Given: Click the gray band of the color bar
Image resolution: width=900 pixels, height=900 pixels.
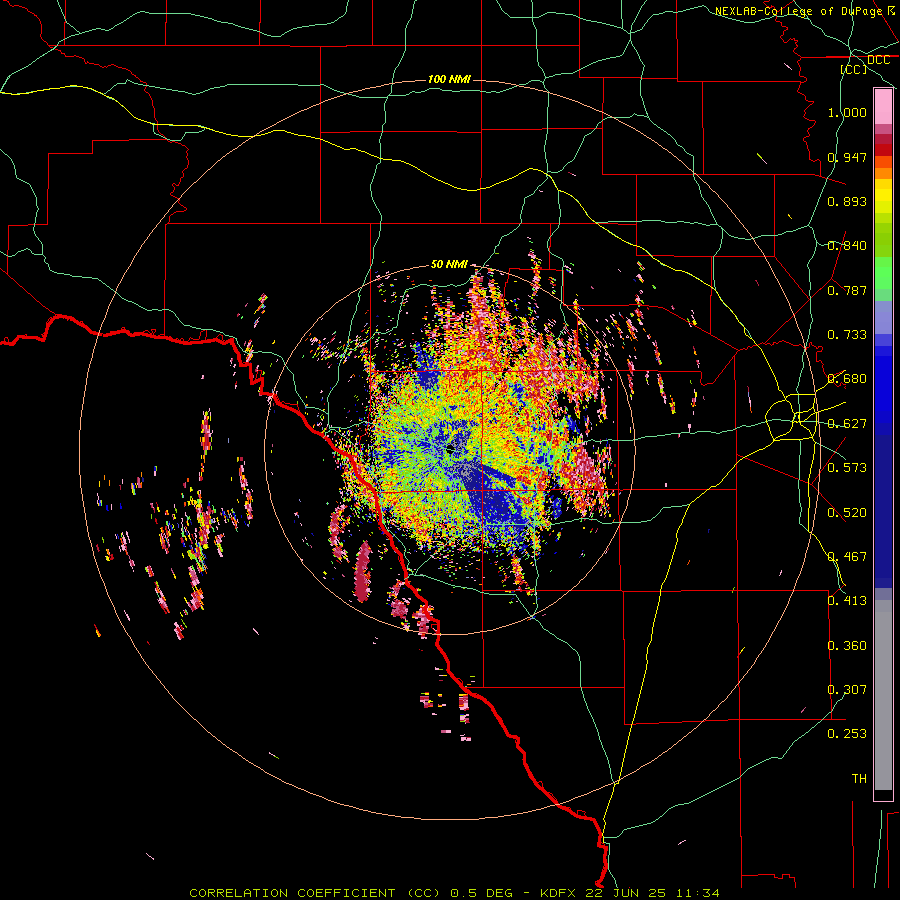Looking at the screenshot, I should pyautogui.click(x=883, y=695).
